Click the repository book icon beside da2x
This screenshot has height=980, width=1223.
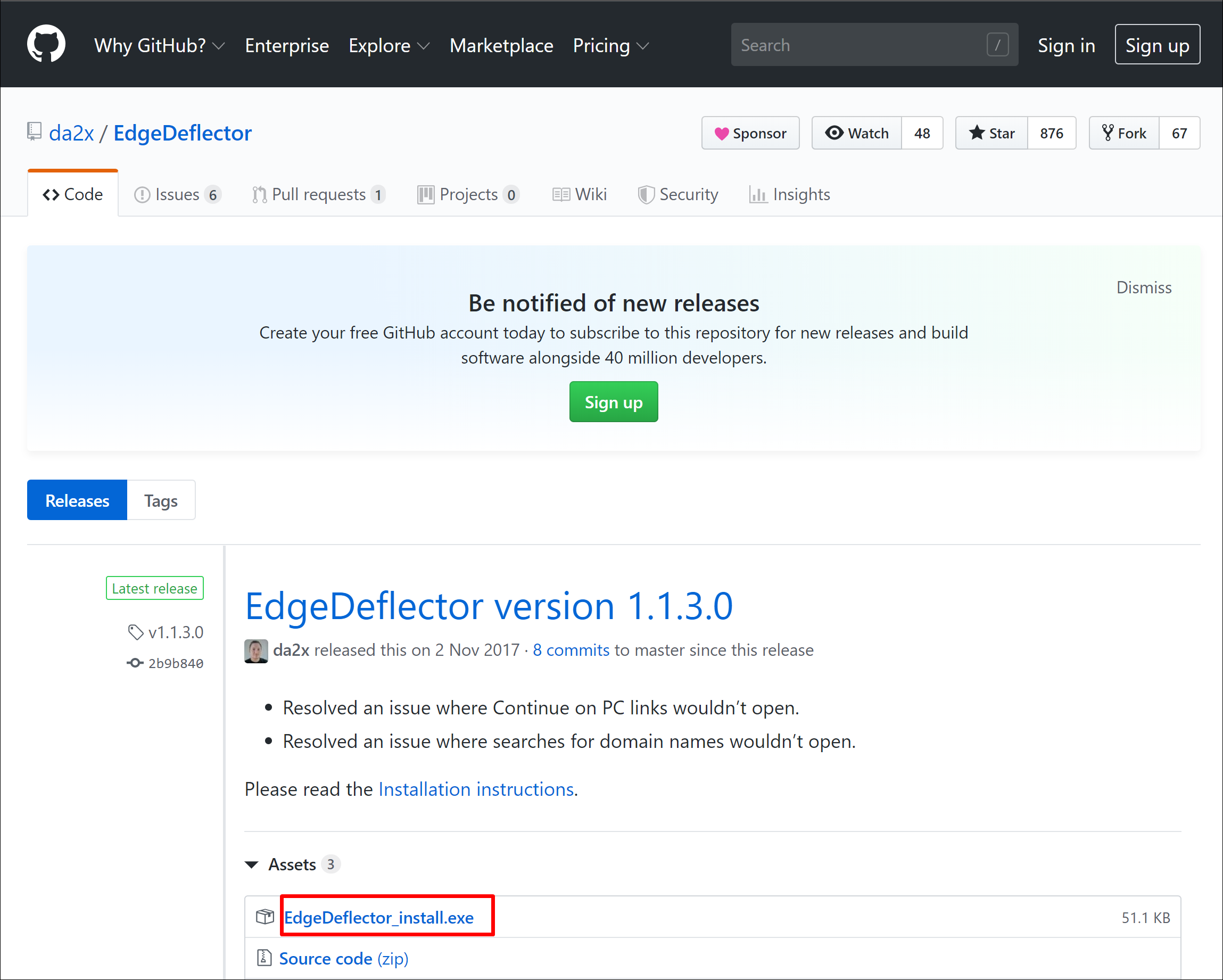click(x=34, y=131)
